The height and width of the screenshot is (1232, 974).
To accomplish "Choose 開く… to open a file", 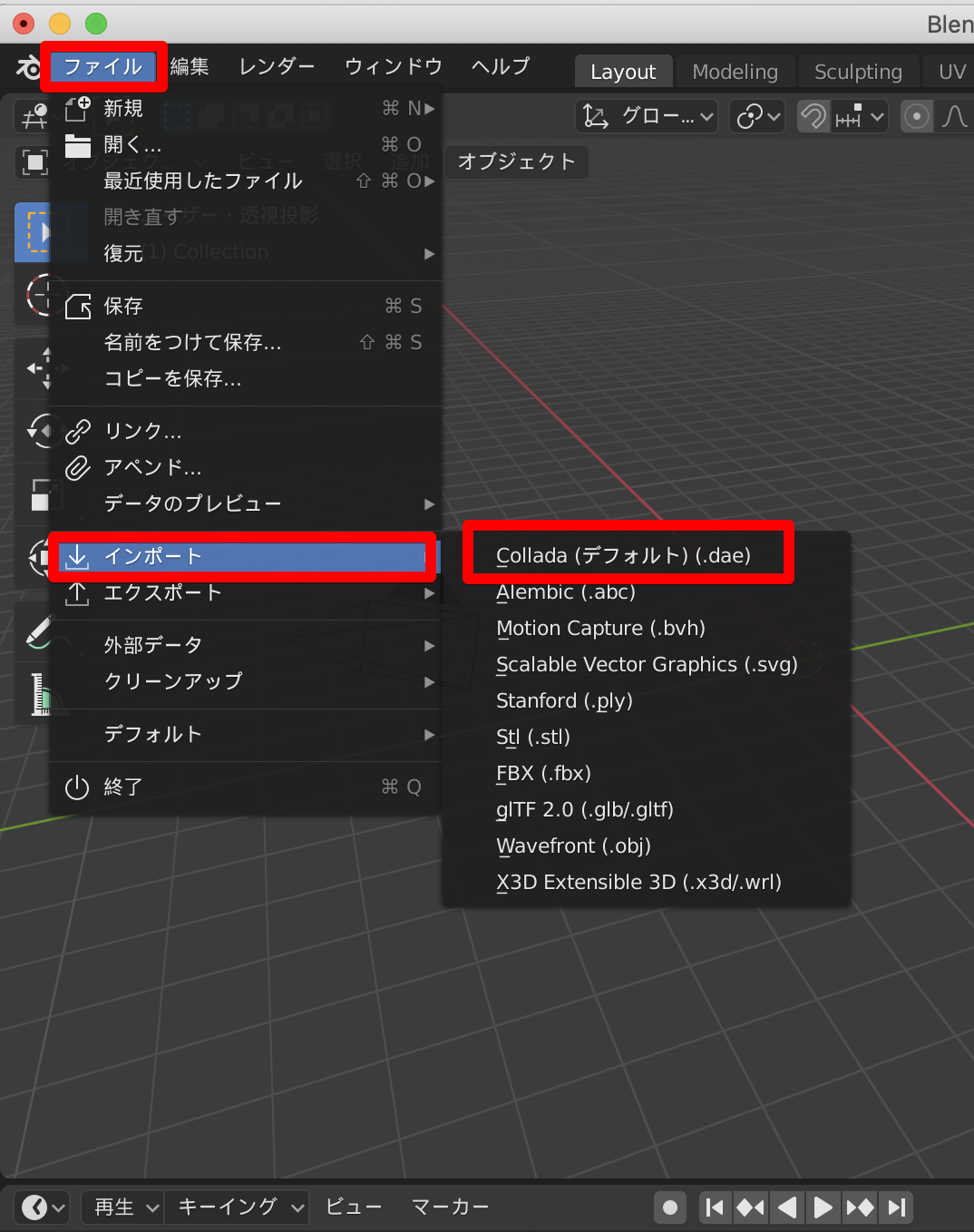I will pyautogui.click(x=246, y=144).
